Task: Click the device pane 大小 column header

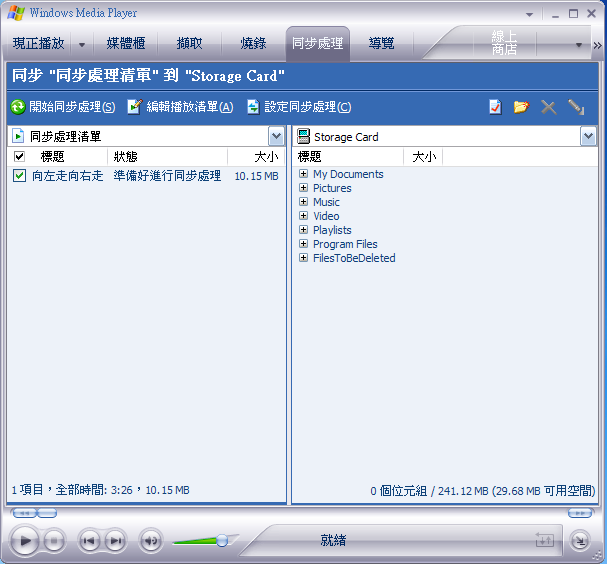Action: pyautogui.click(x=423, y=156)
